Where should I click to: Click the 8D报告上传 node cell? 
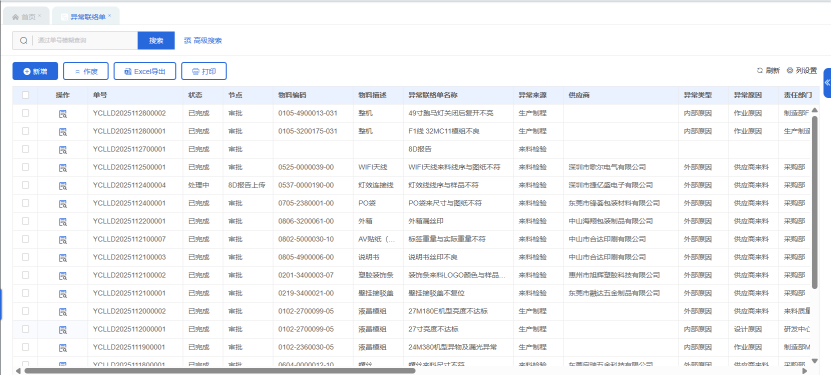246,186
